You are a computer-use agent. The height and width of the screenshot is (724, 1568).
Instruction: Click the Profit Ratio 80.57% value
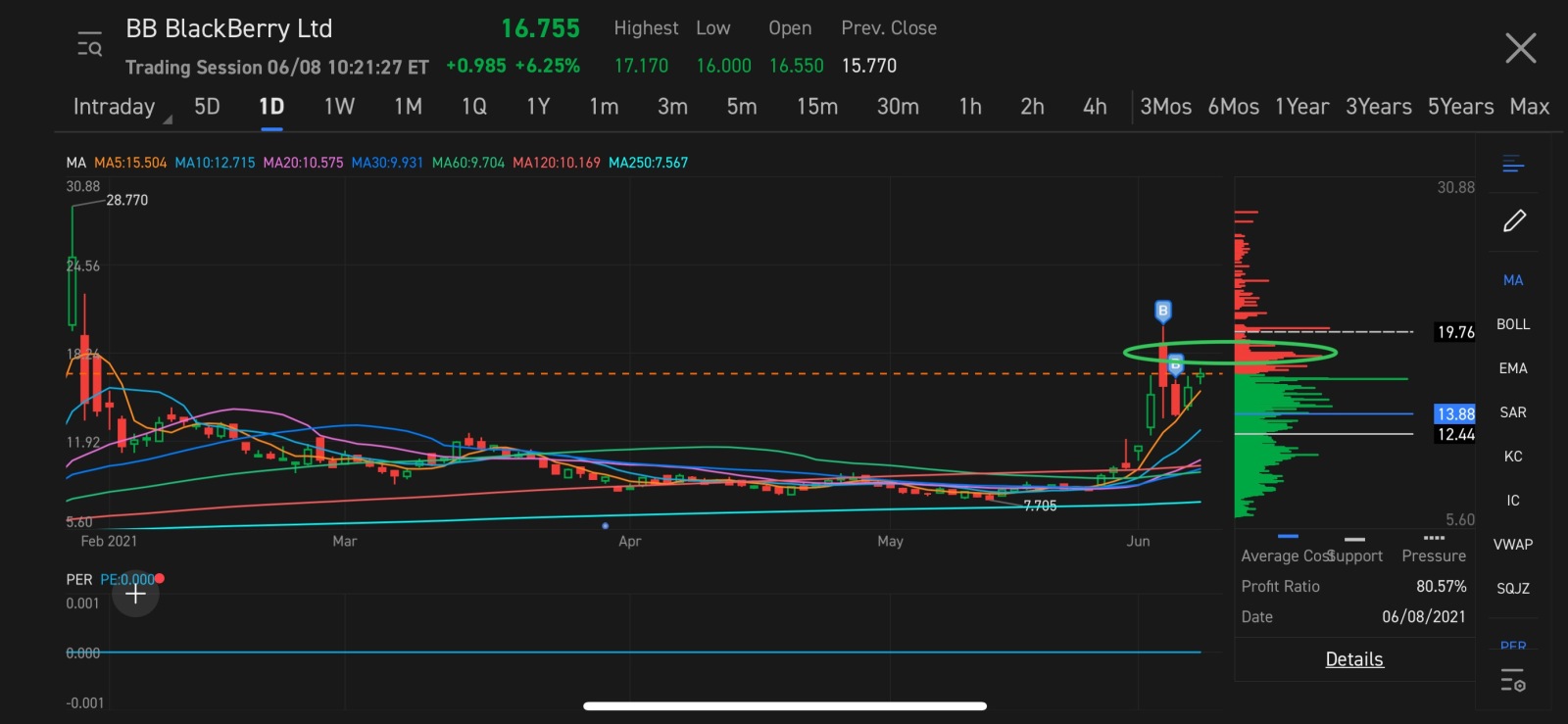click(1442, 586)
